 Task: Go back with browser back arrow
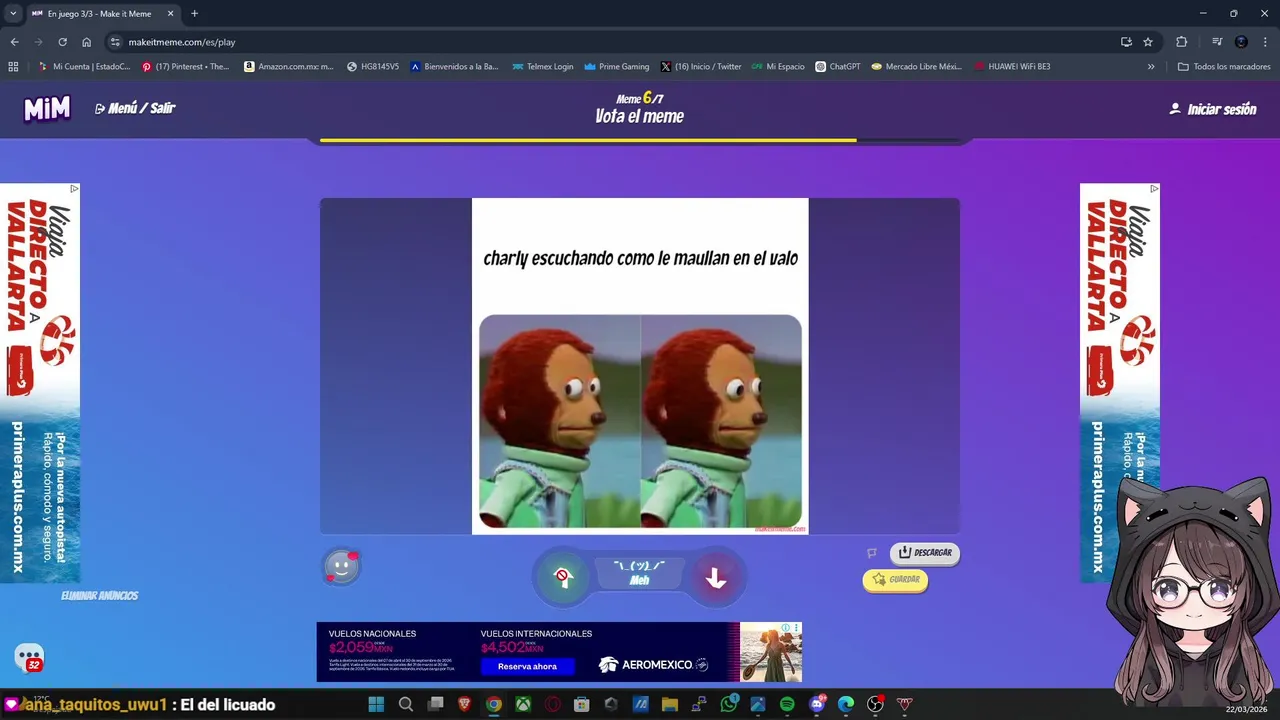tap(14, 42)
